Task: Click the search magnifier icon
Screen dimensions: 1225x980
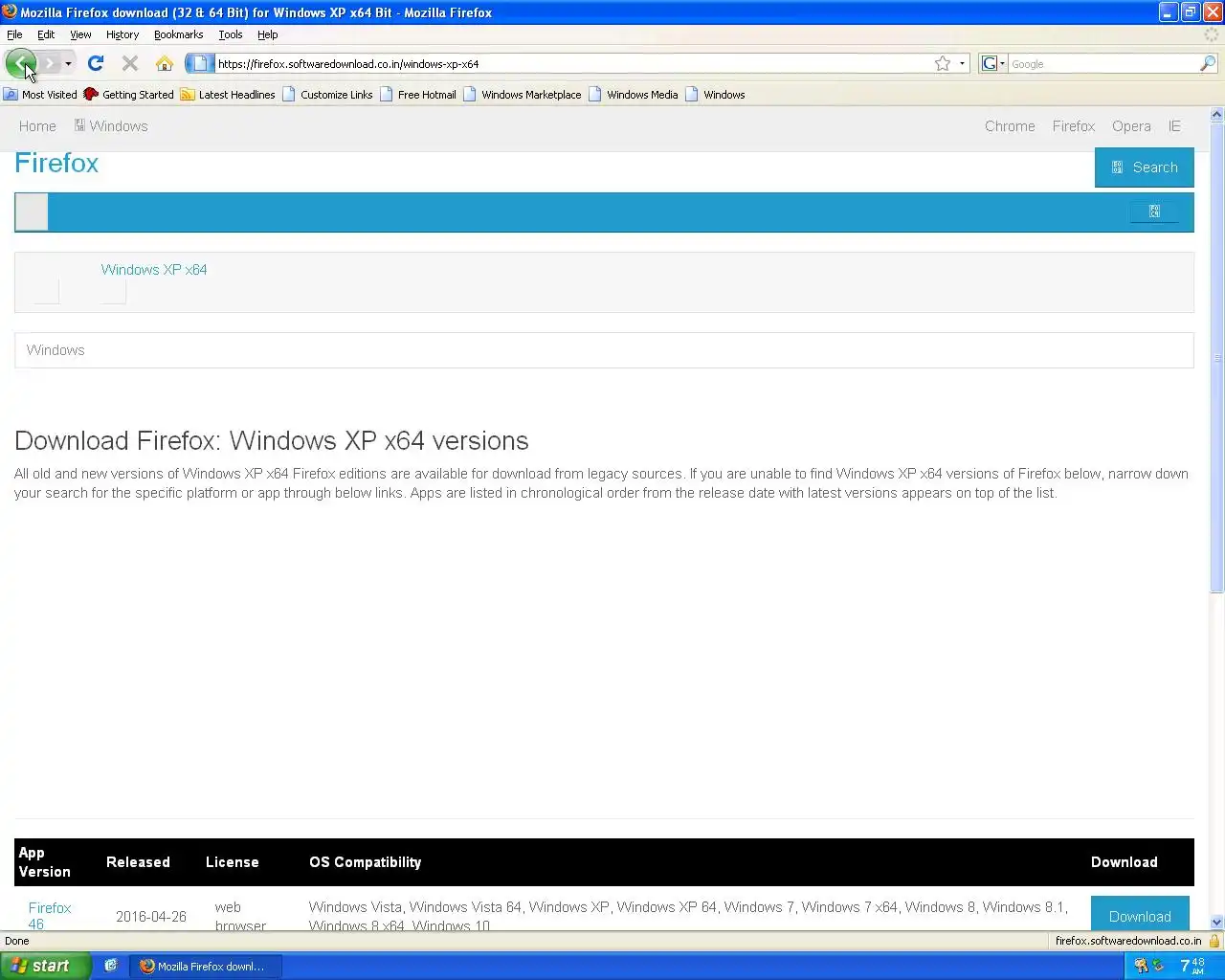Action: pos(1208,63)
